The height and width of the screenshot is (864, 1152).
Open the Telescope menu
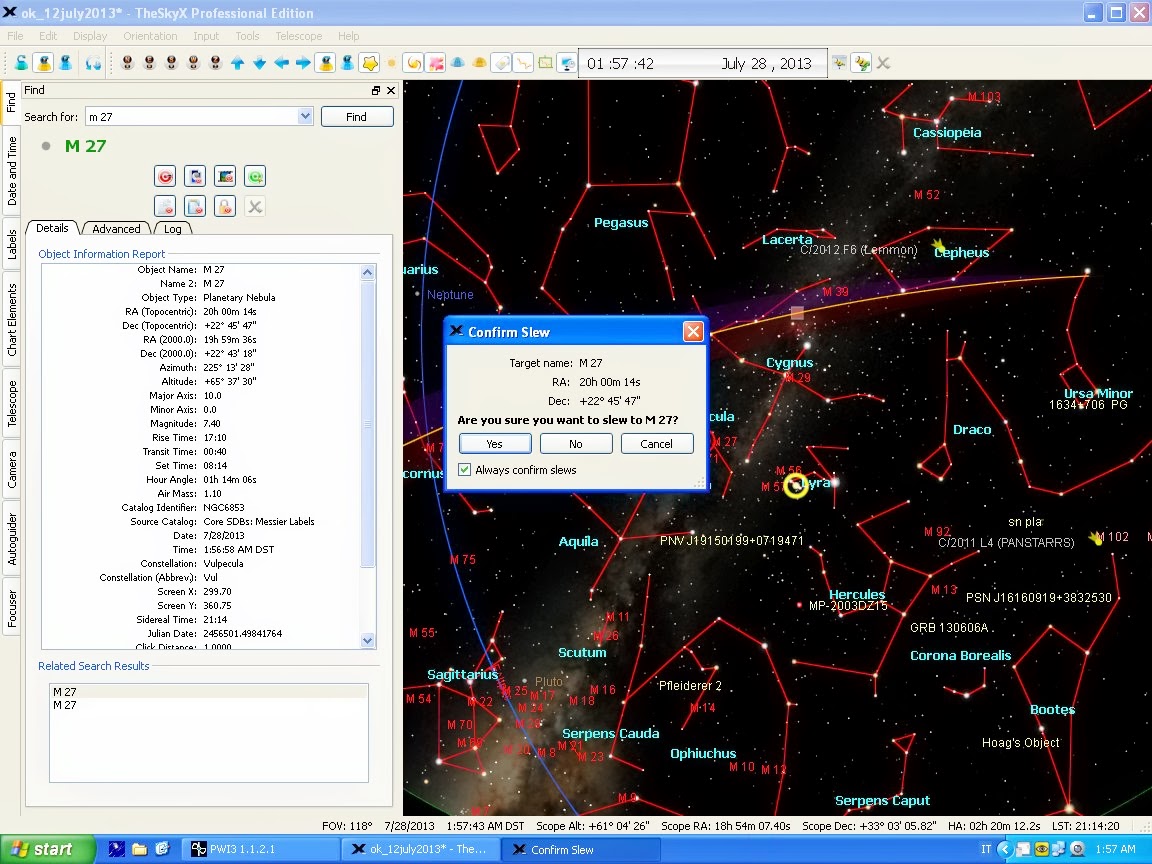coord(298,36)
